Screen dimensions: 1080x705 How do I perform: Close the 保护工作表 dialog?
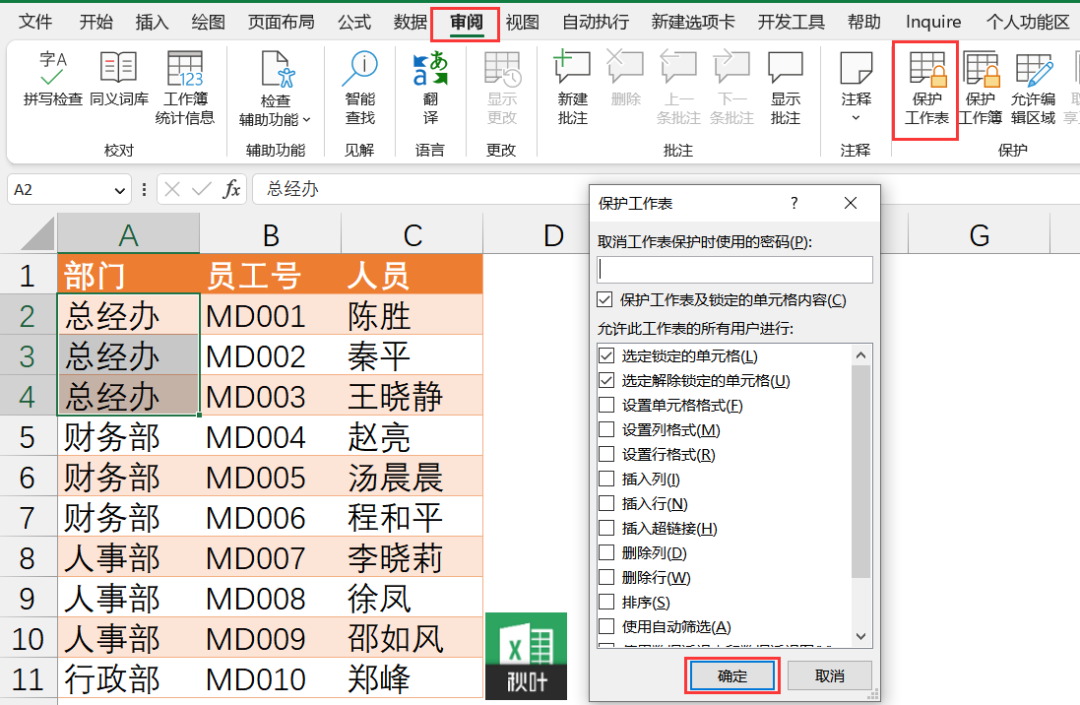point(851,203)
